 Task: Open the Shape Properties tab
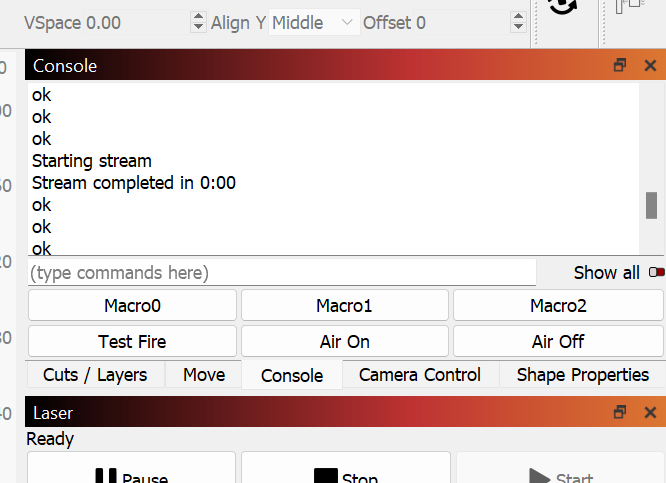point(582,375)
